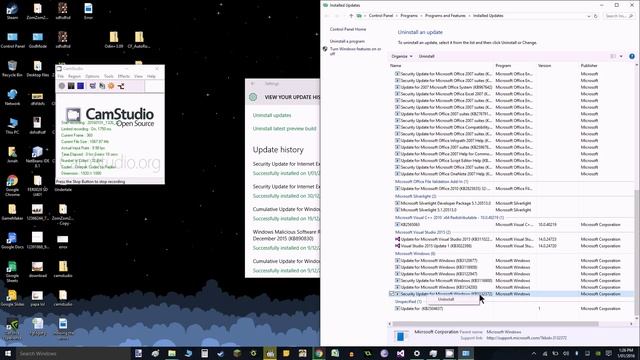Click Uninstall latest preview build link
The image size is (640, 360).
[284, 129]
